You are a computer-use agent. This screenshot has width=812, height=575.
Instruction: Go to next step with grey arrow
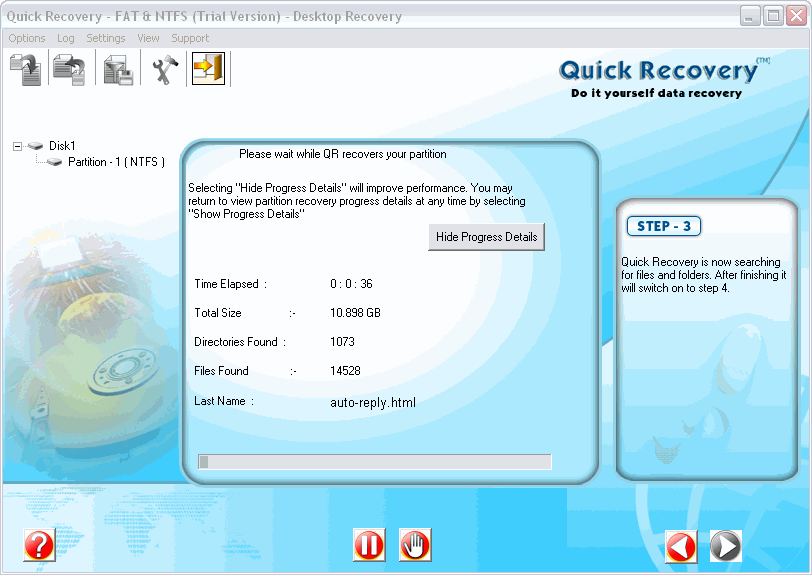726,546
